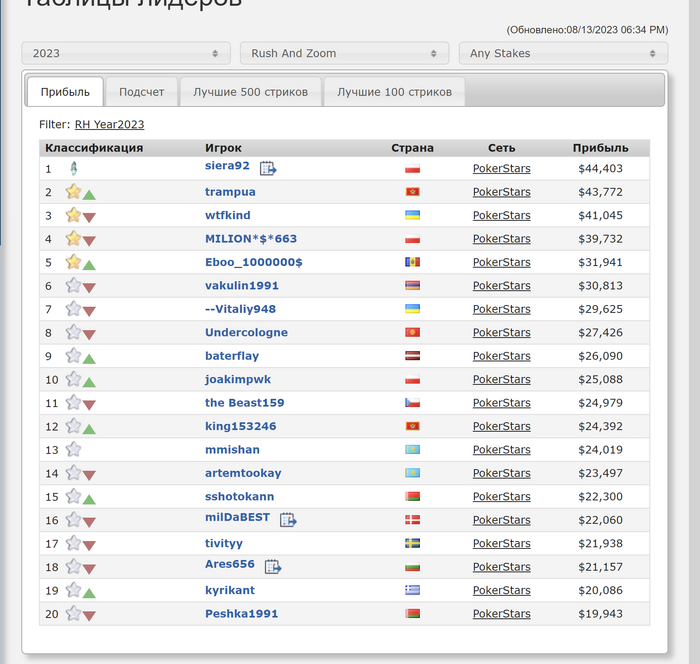Open player artemtookay's profile
Viewport: 700px width, 664px height.
pyautogui.click(x=243, y=473)
